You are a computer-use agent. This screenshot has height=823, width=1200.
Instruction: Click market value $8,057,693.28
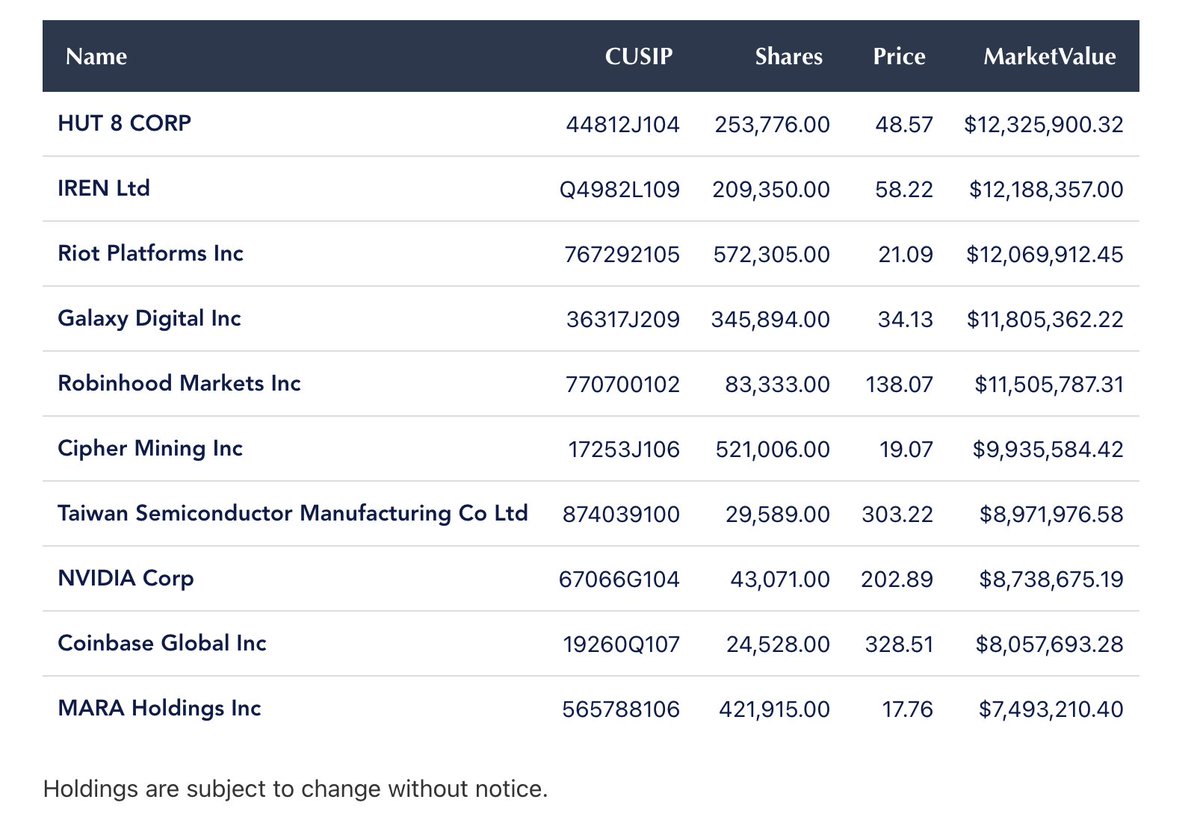pyautogui.click(x=1050, y=645)
